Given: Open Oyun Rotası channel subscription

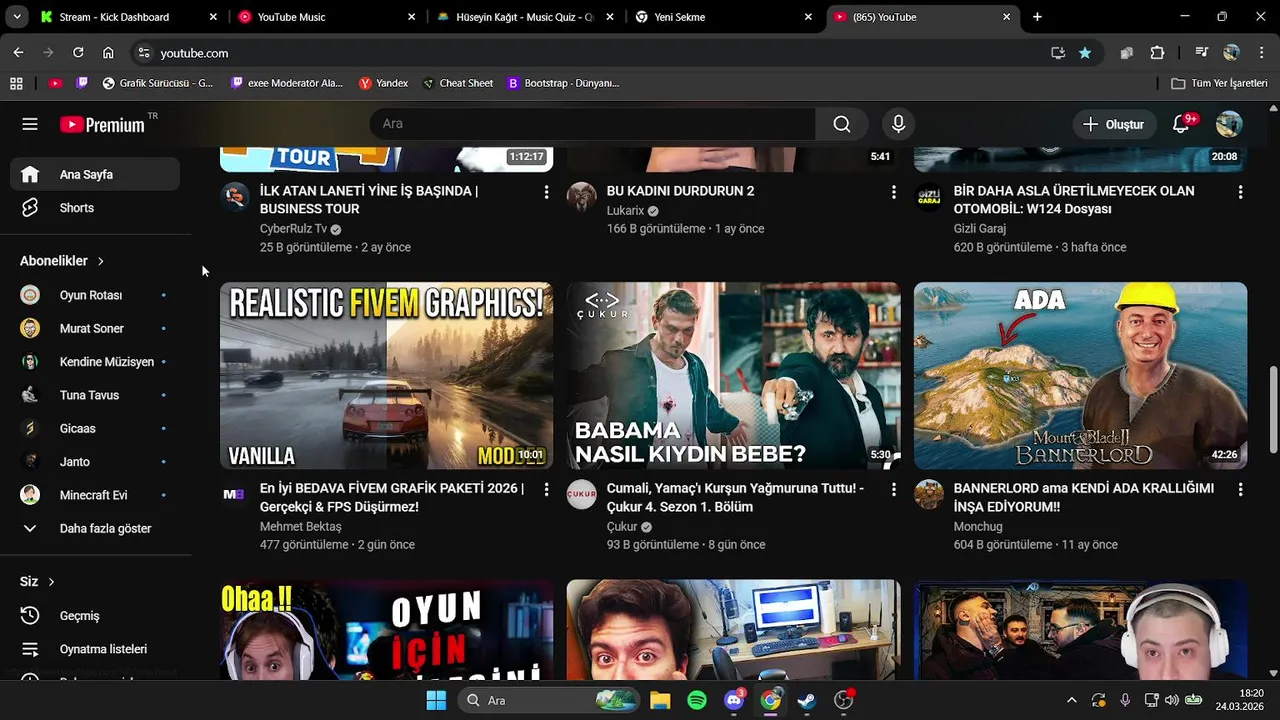Looking at the screenshot, I should pyautogui.click(x=95, y=295).
